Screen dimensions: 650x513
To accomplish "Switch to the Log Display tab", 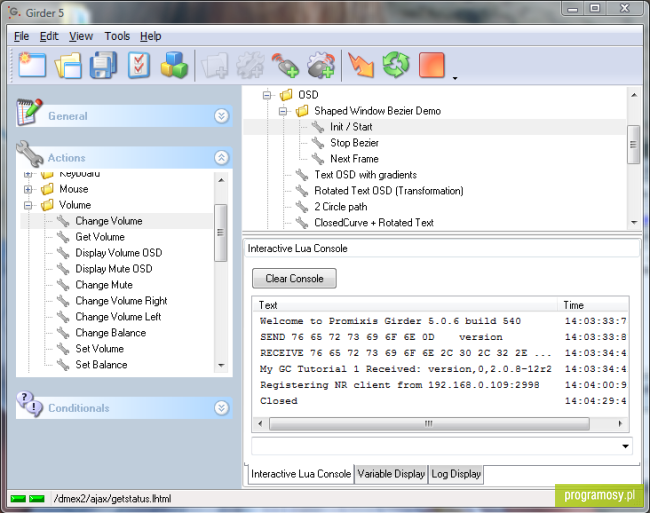I will pyautogui.click(x=456, y=474).
